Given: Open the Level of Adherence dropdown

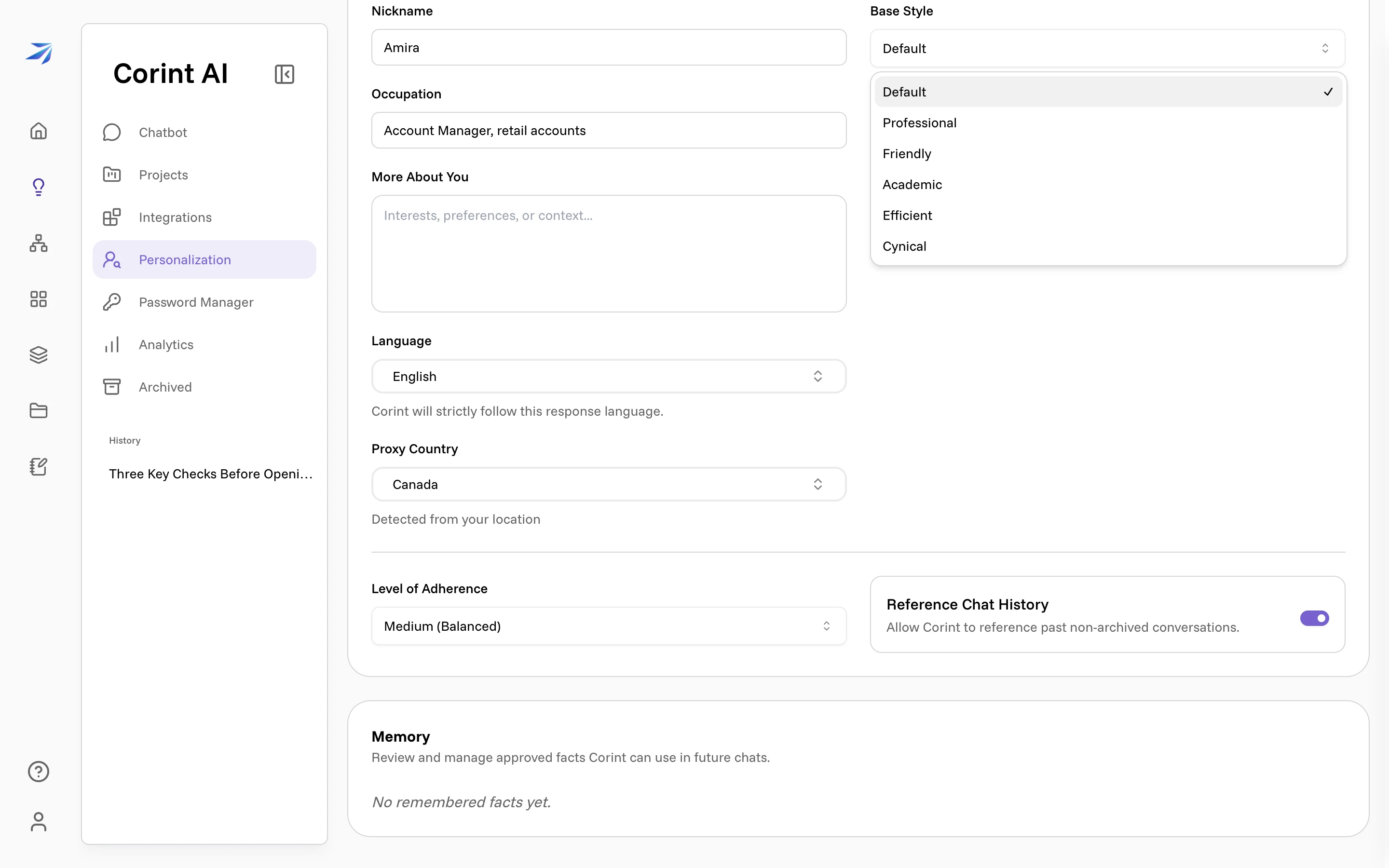Looking at the screenshot, I should [608, 626].
